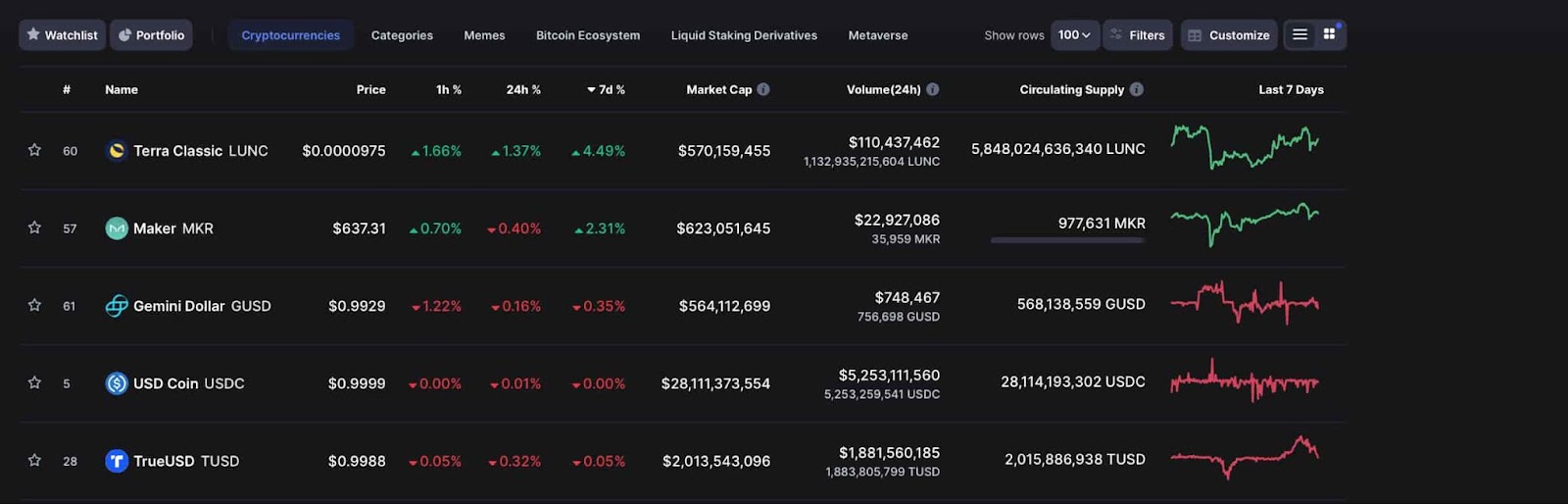Open Liquid Staking Derivatives tab
This screenshot has height=504, width=1568.
(744, 34)
